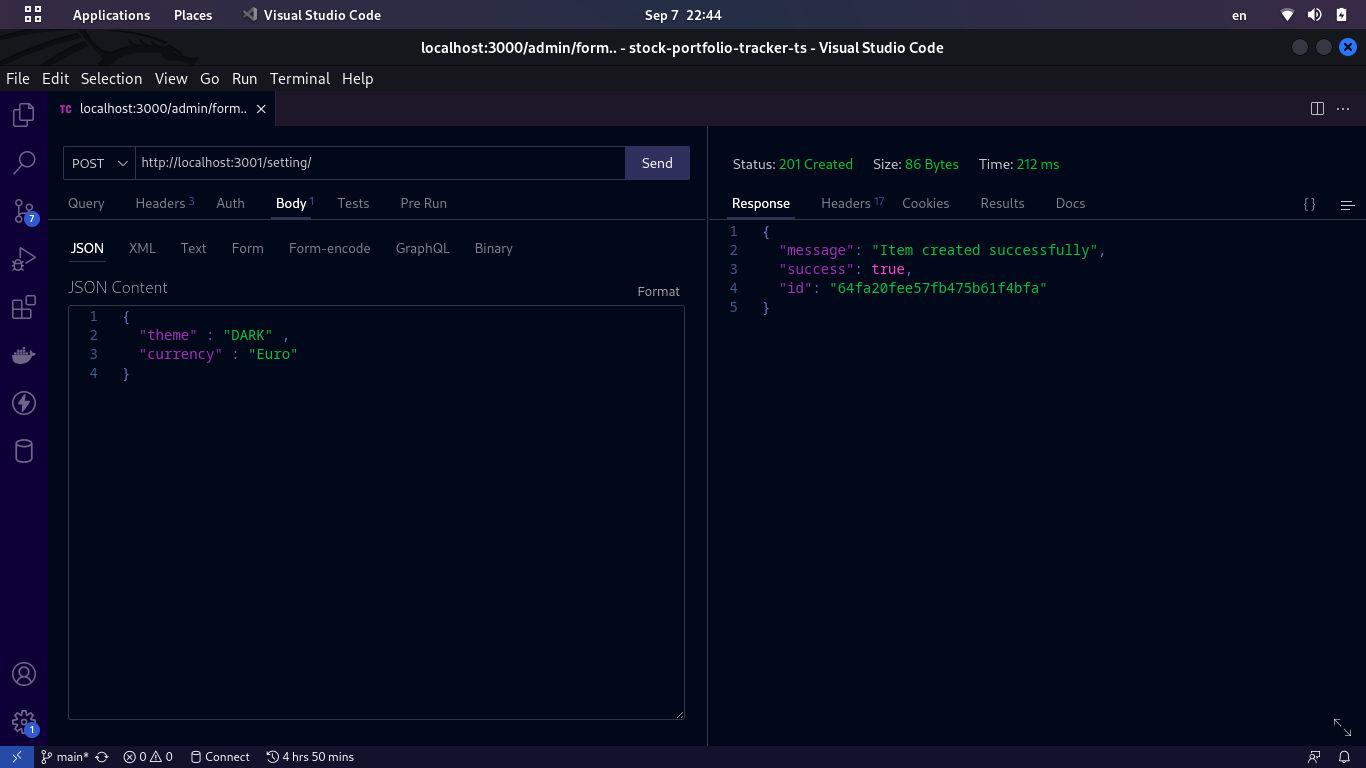The height and width of the screenshot is (768, 1366).
Task: Open the File menu
Action: (18, 79)
